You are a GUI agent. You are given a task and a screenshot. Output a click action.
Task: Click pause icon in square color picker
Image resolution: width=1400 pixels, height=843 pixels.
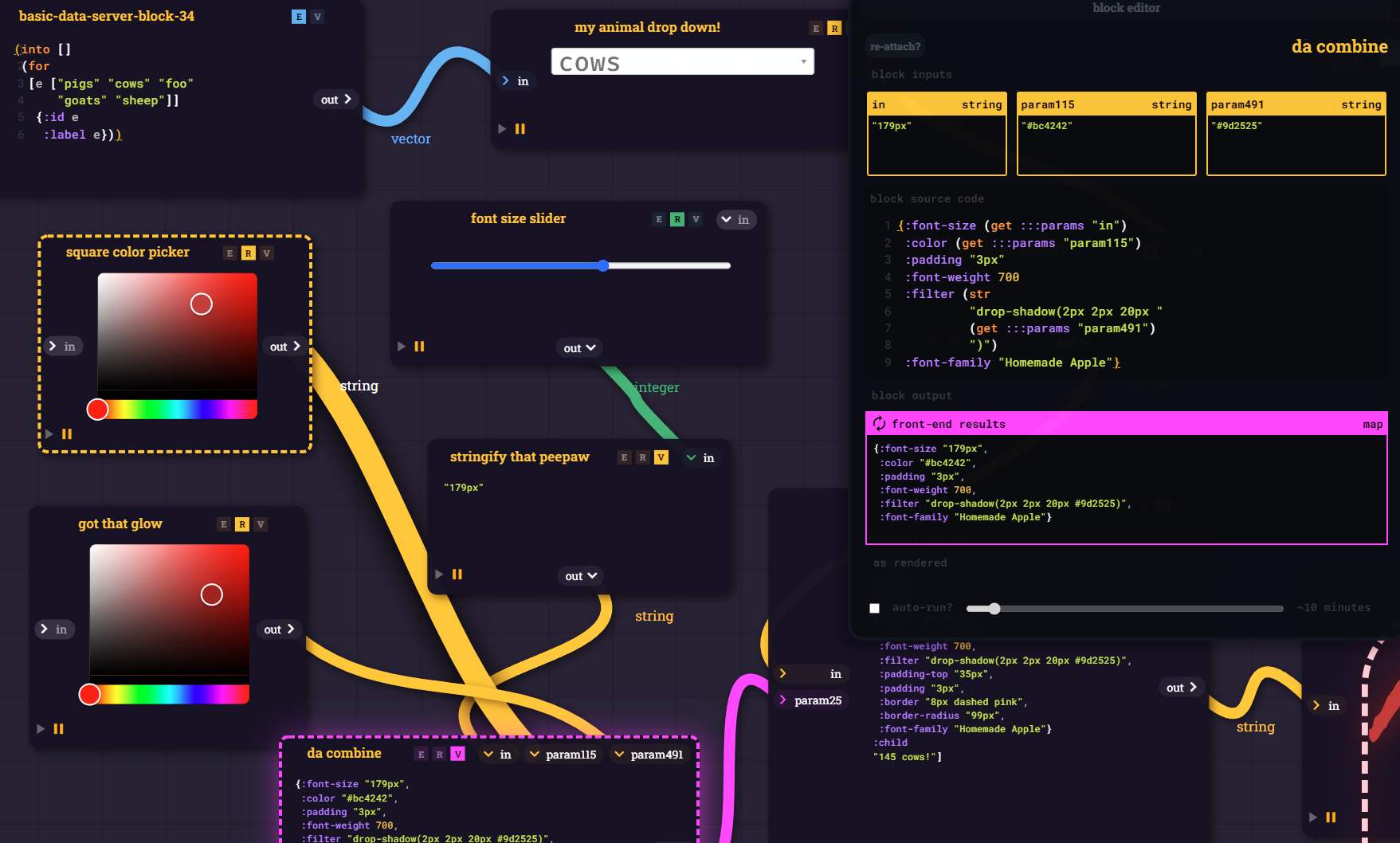pos(67,433)
